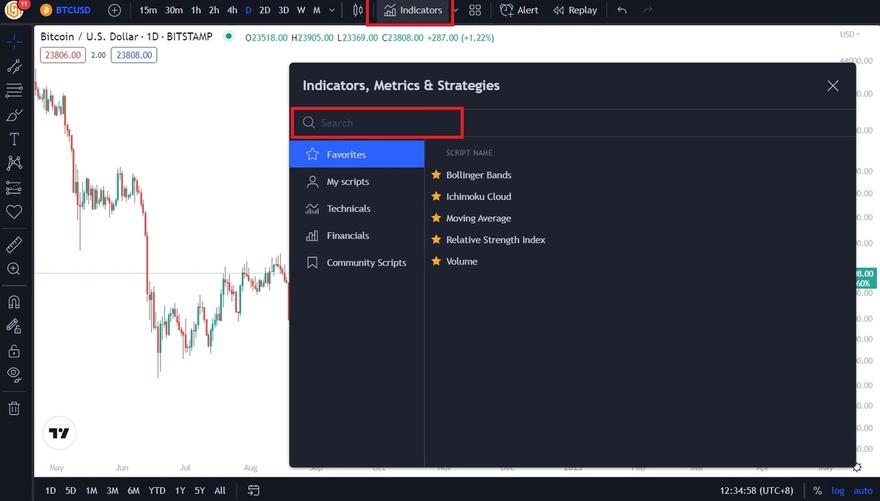Screen dimensions: 880x501
Task: Choose the 2D interval
Action: [x=265, y=10]
